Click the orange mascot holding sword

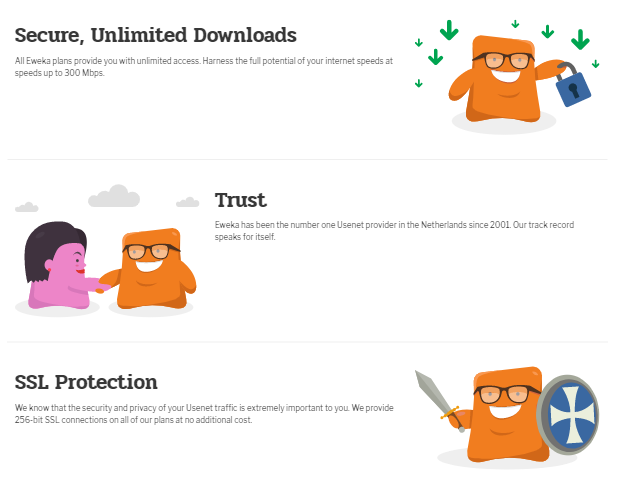[506, 415]
